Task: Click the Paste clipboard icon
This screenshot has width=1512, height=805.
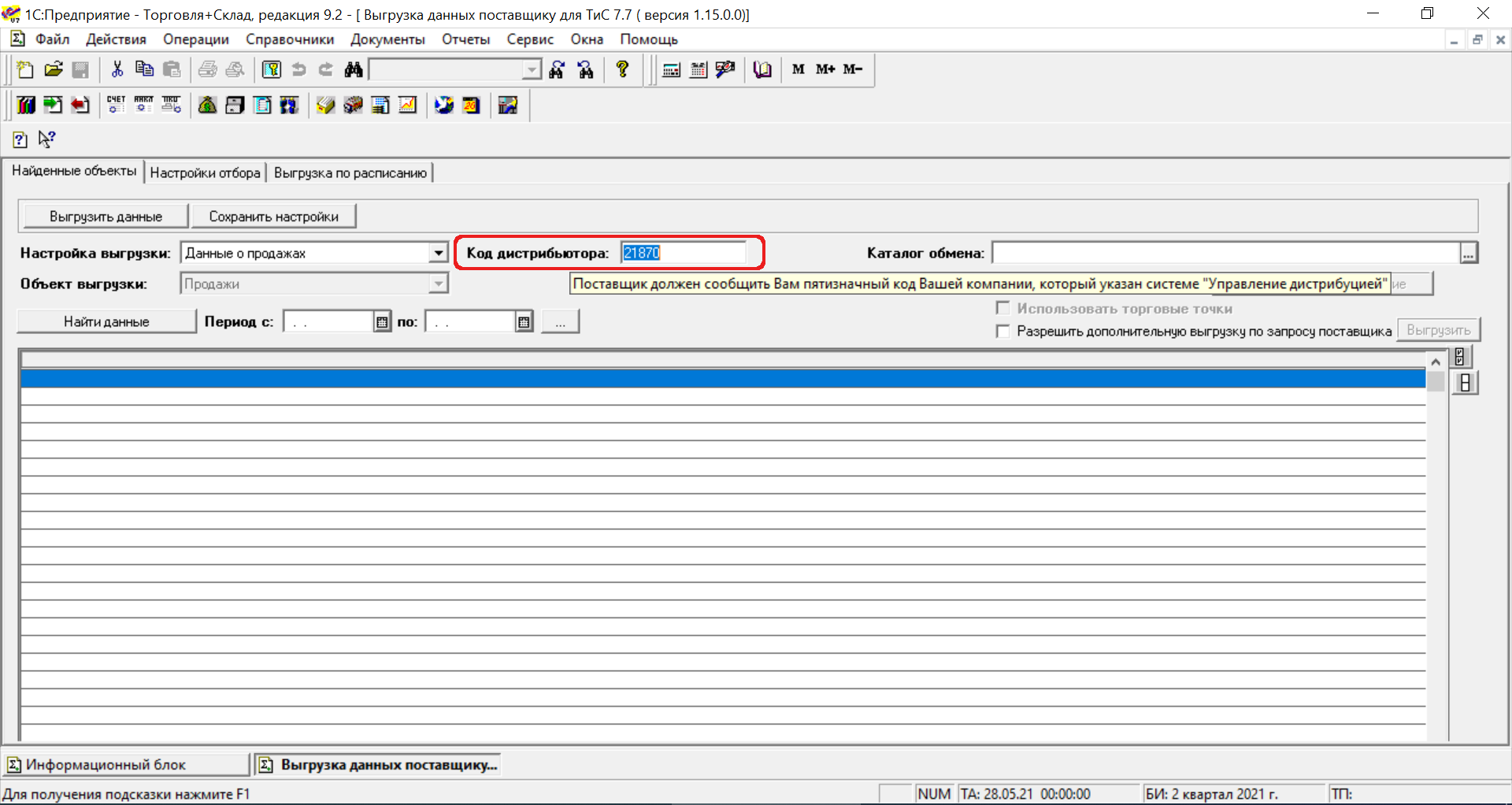Action: 172,69
